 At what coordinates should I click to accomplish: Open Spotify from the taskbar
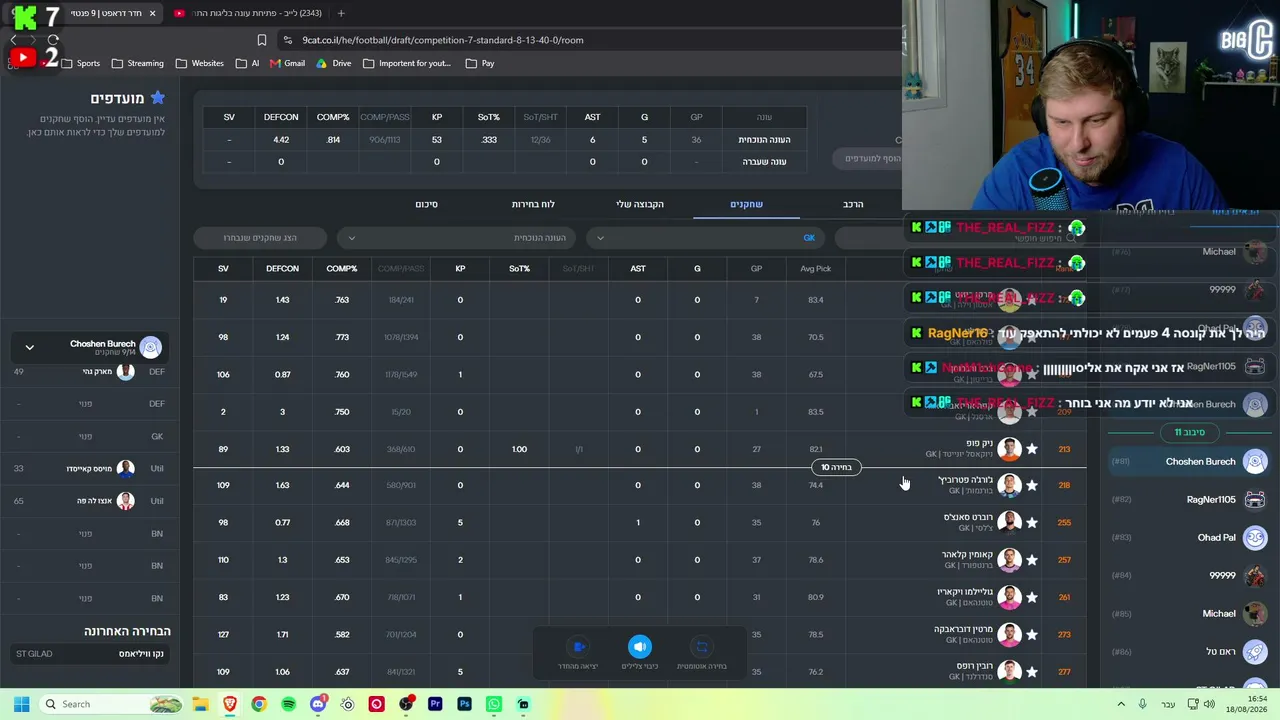(288, 704)
